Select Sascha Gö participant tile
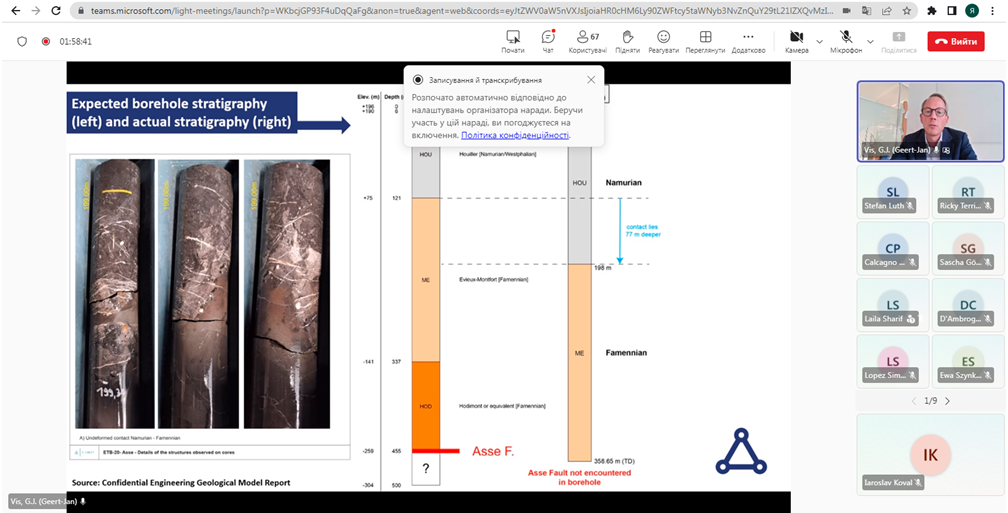Screen dimensions: 1008x513 968,249
